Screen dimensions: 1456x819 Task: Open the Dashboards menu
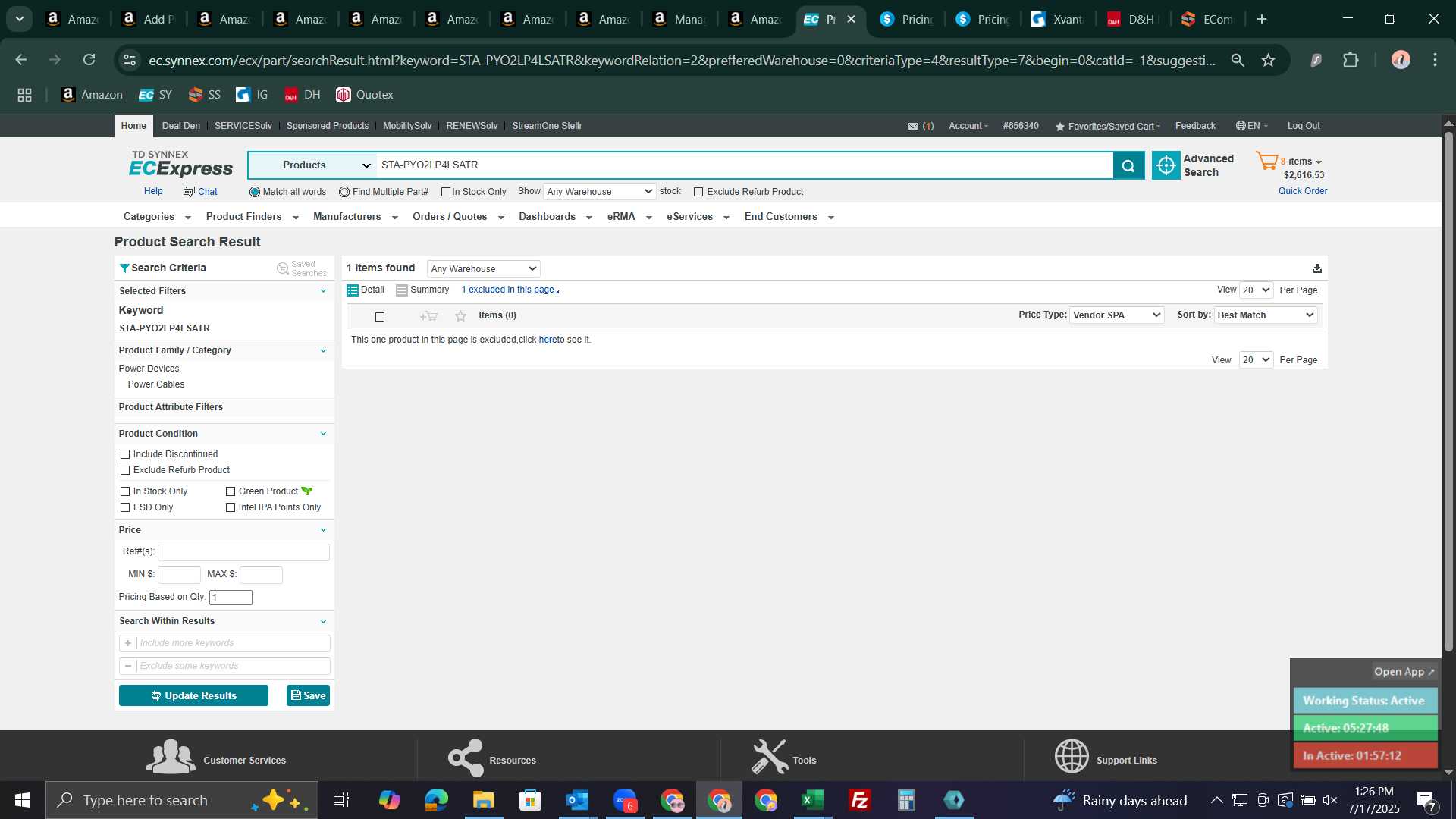pos(555,217)
